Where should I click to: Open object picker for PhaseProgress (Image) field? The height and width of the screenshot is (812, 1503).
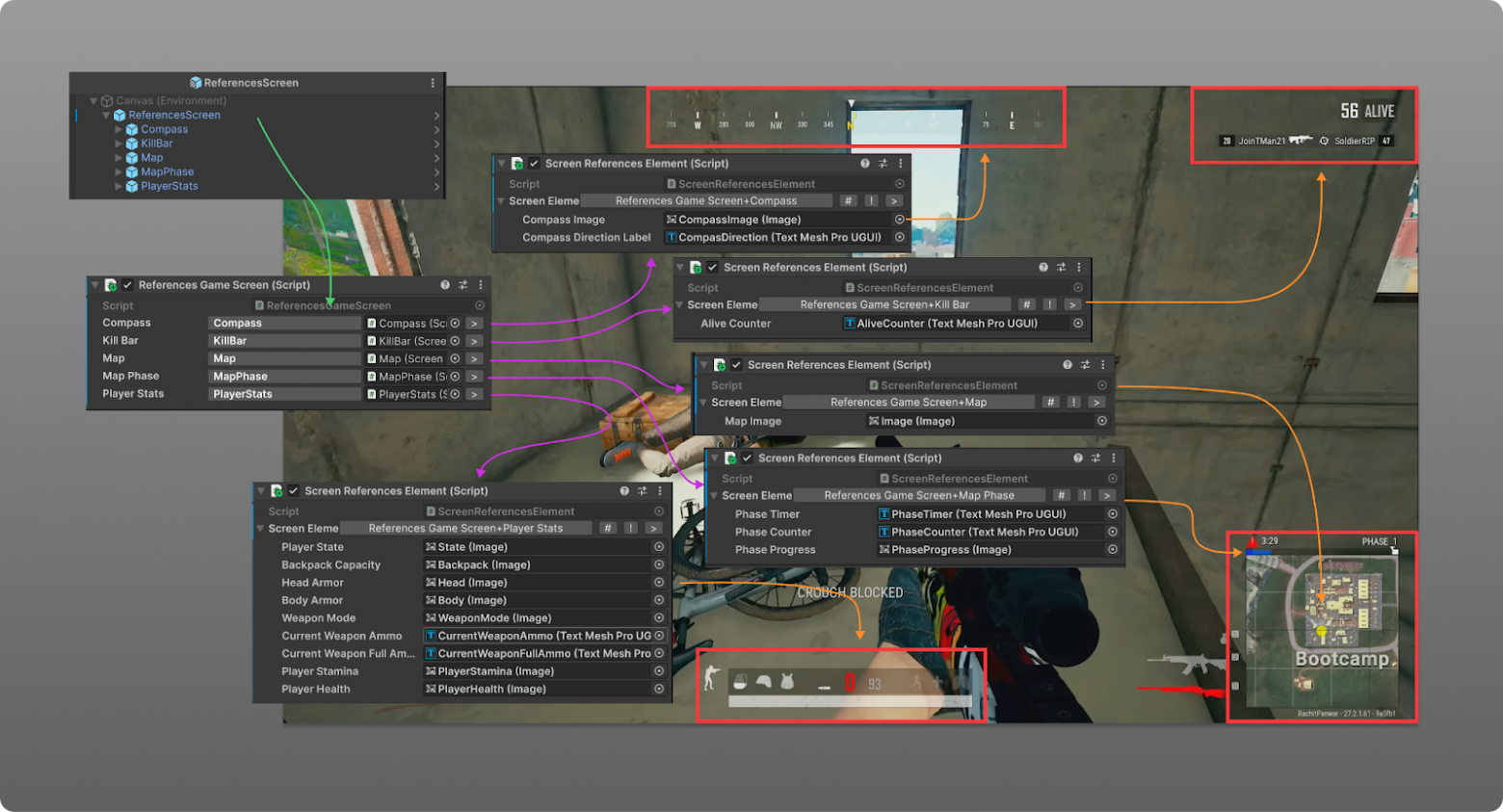tap(1113, 550)
